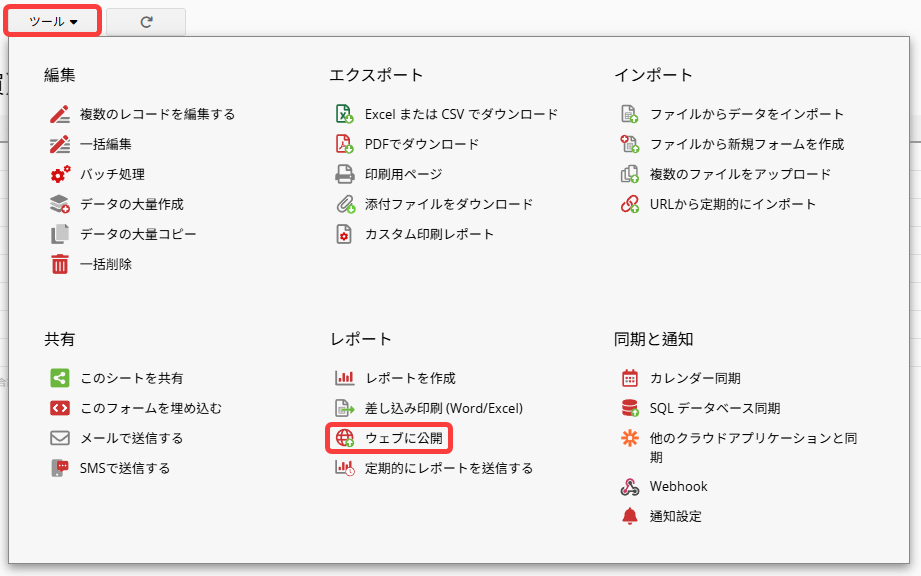Open 差し込み印刷 (Word/Excel)

point(443,408)
